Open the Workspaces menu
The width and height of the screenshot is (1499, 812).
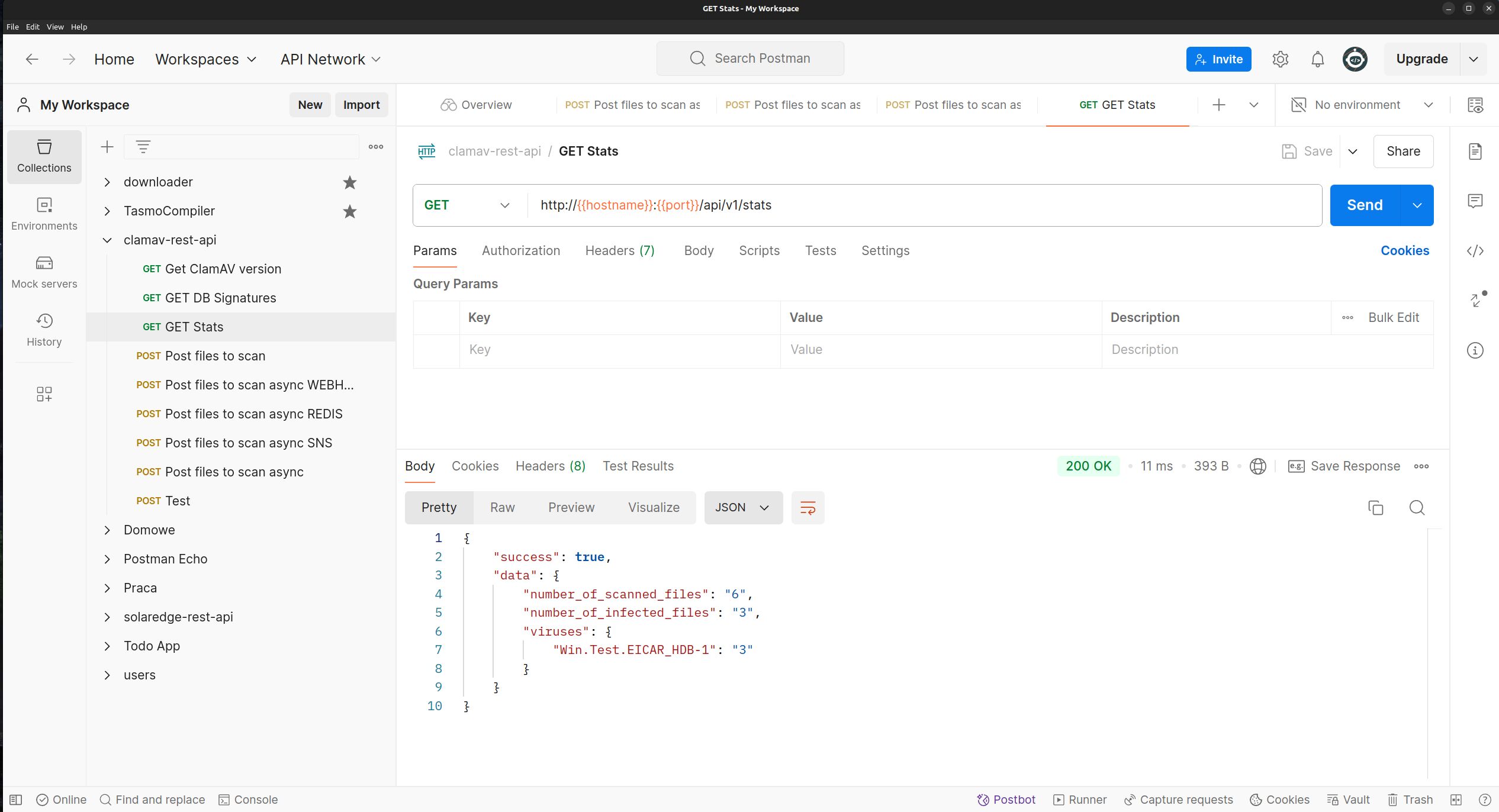tap(205, 59)
